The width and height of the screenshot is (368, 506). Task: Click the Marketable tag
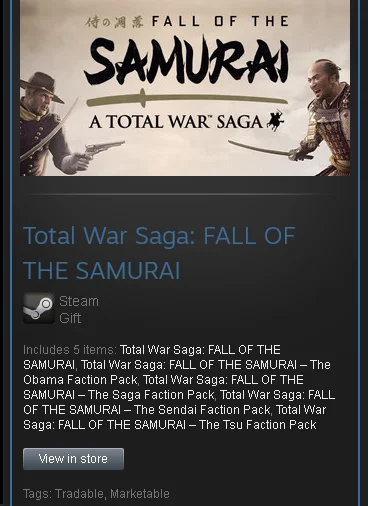coord(140,494)
